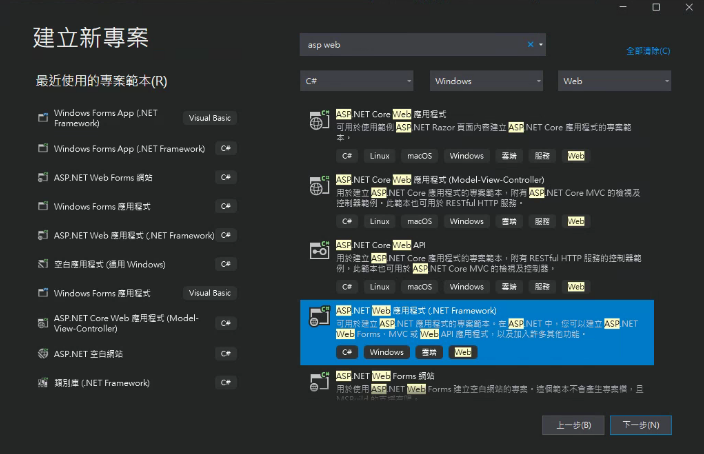This screenshot has height=454, width=704.
Task: Click the 類別庫 (.NET Framework) library icon
Action: click(x=43, y=383)
